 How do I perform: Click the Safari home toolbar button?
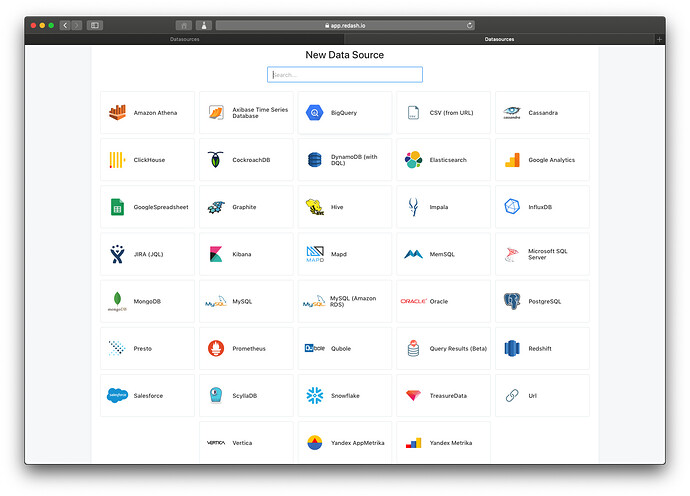pos(184,26)
